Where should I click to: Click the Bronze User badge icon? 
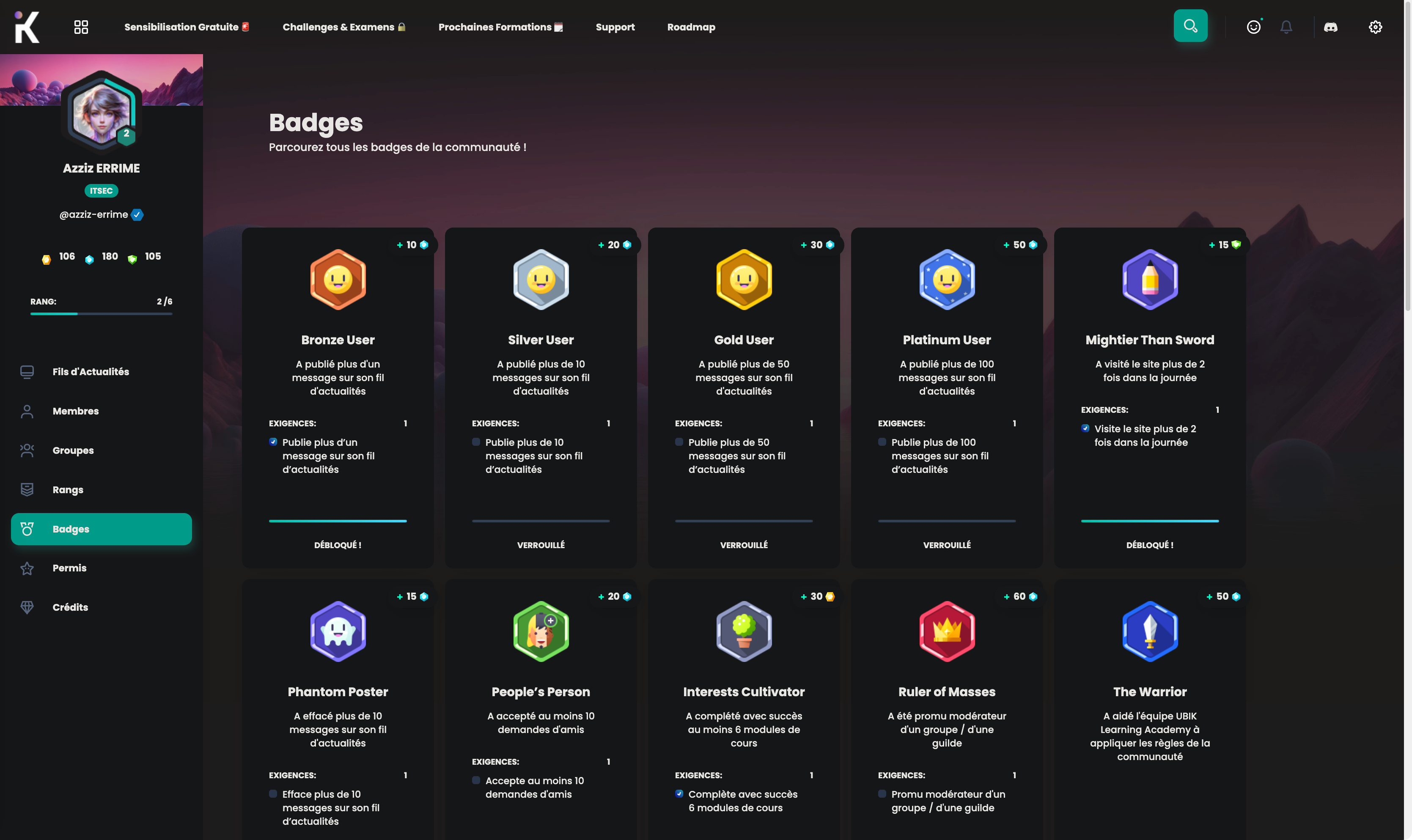coord(338,280)
